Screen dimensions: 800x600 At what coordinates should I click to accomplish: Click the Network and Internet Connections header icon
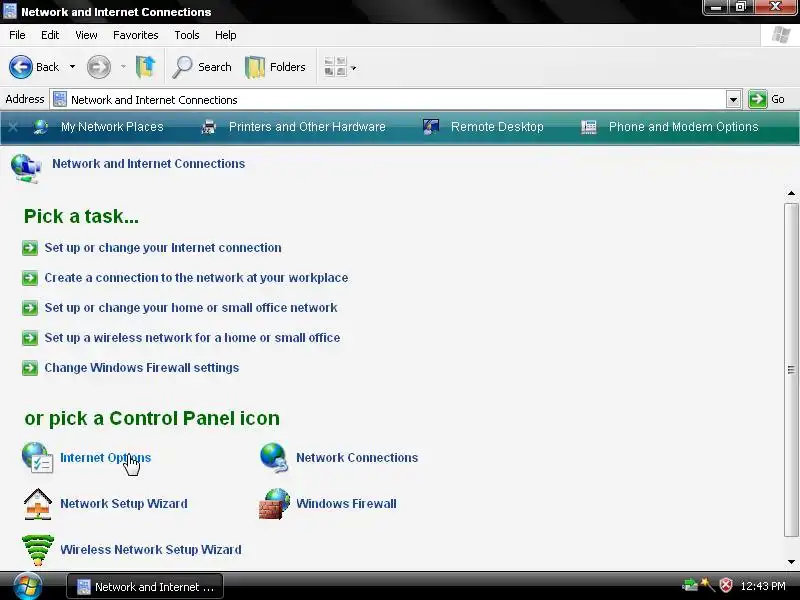coord(26,168)
